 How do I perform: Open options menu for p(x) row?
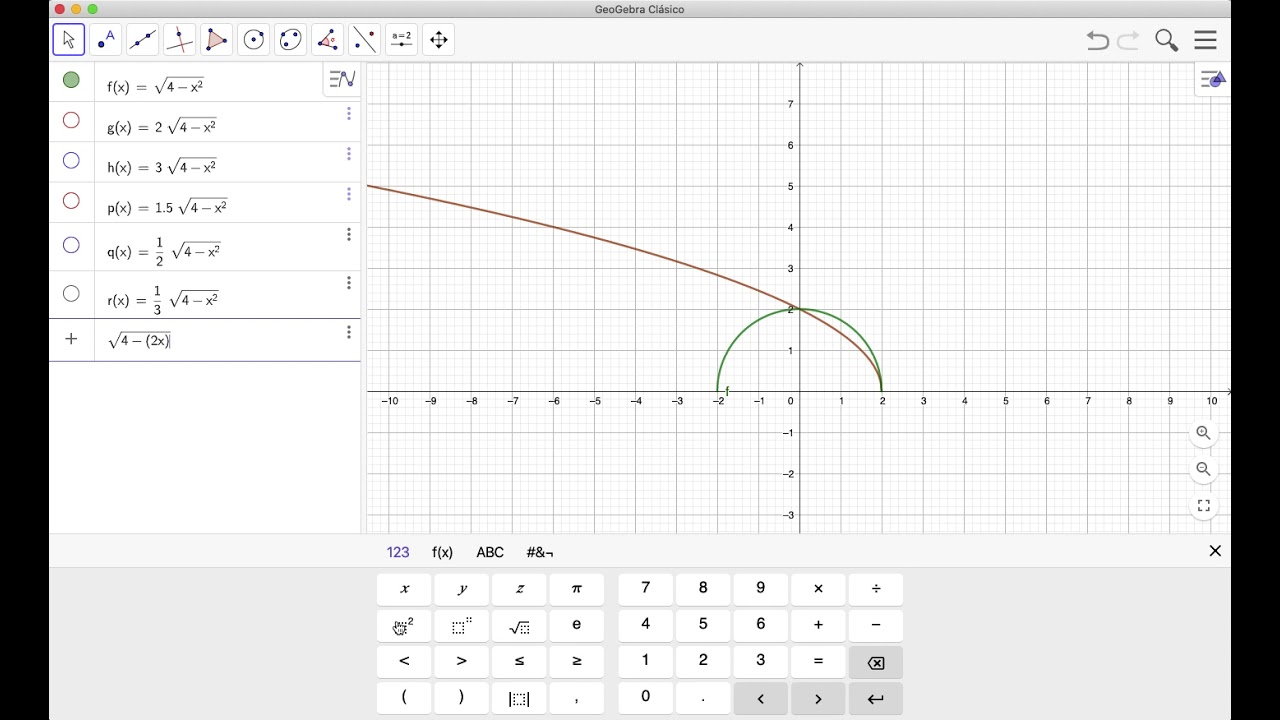tap(349, 194)
